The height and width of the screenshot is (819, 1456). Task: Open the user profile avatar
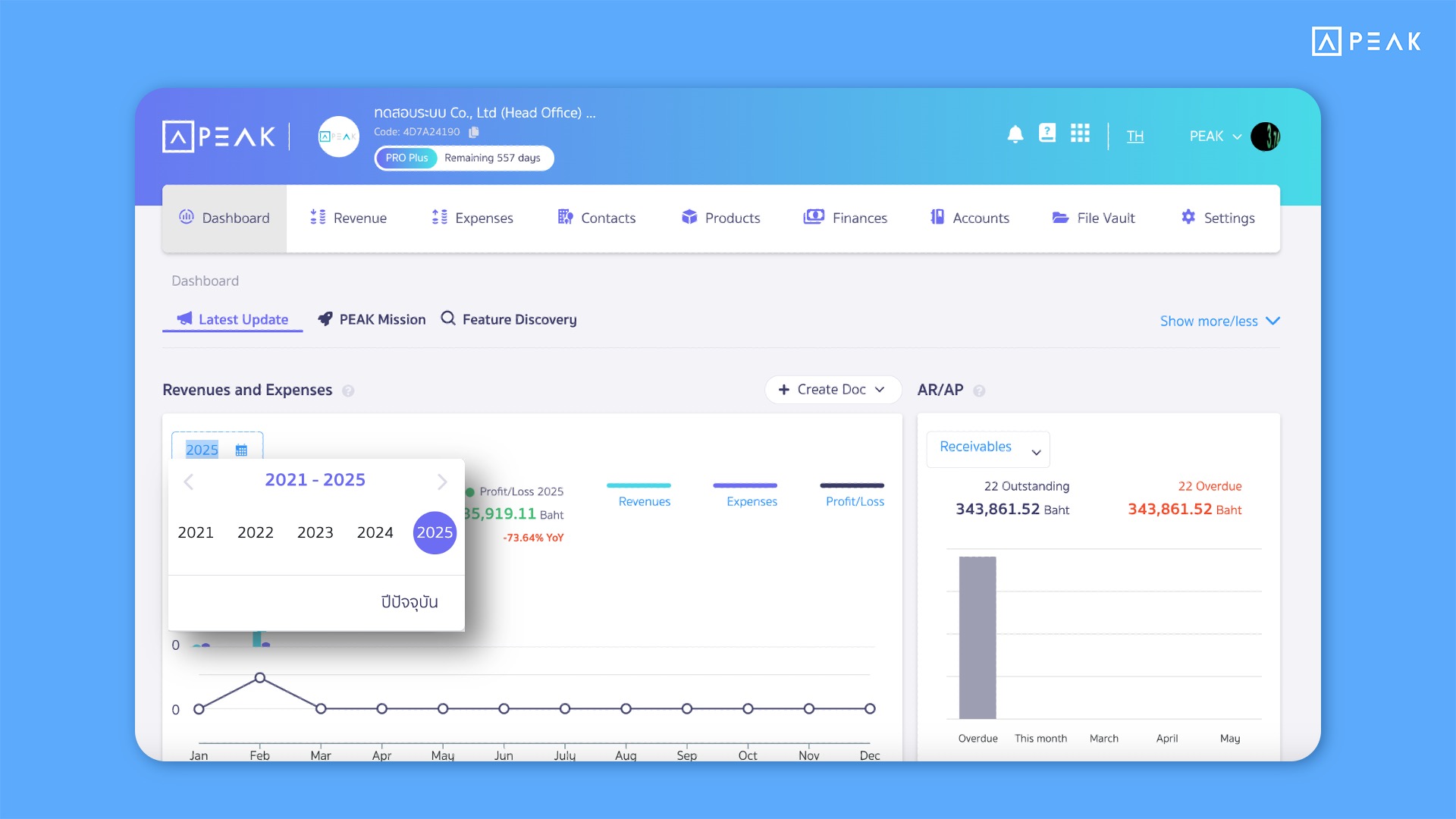(x=1265, y=136)
